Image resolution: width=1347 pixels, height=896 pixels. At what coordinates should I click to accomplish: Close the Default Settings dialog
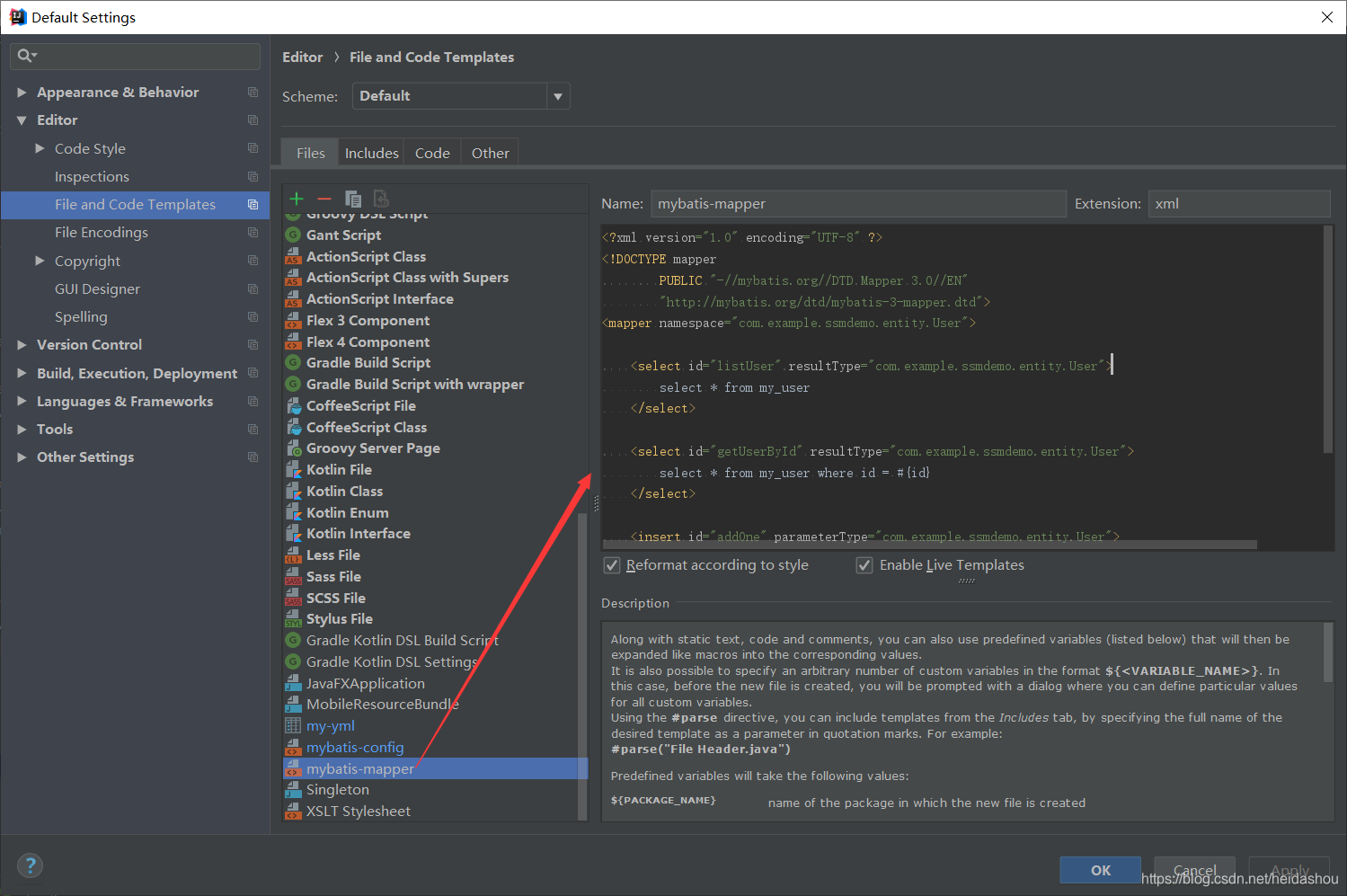tap(1326, 17)
